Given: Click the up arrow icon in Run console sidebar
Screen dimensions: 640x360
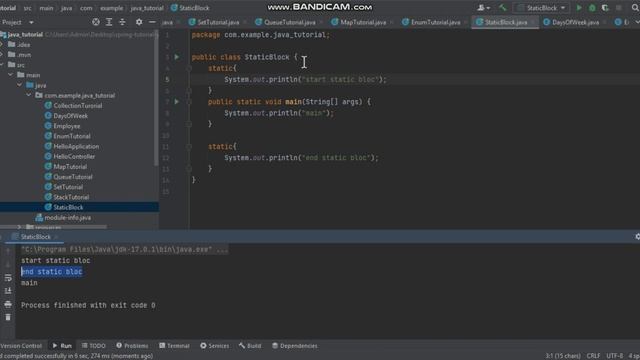Looking at the screenshot, I should (x=8, y=251).
